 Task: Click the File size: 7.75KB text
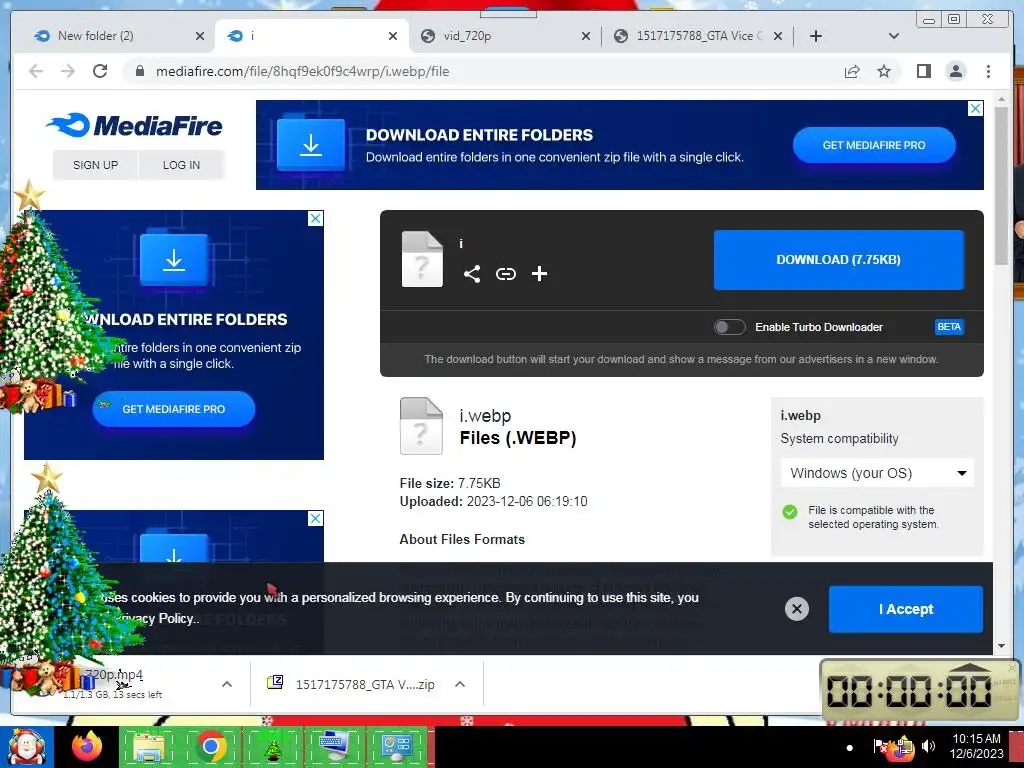[x=450, y=483]
